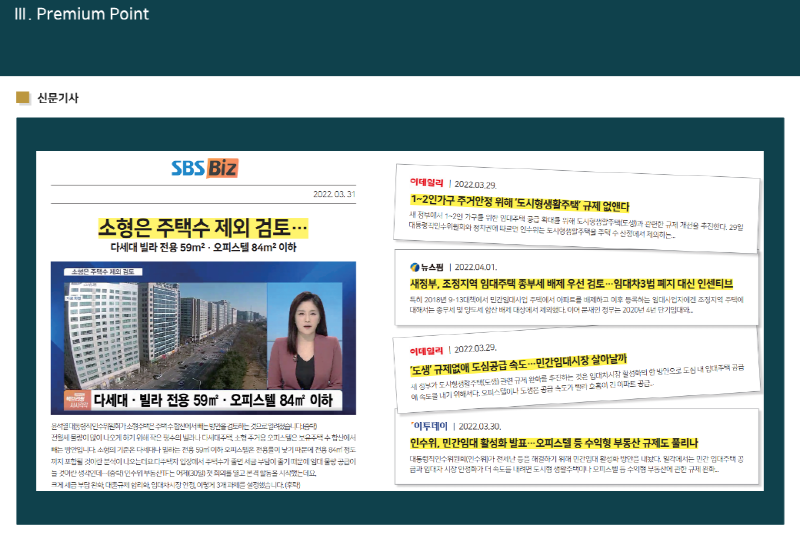
Task: Click the 신문기사 section label
Action: pyautogui.click(x=57, y=98)
